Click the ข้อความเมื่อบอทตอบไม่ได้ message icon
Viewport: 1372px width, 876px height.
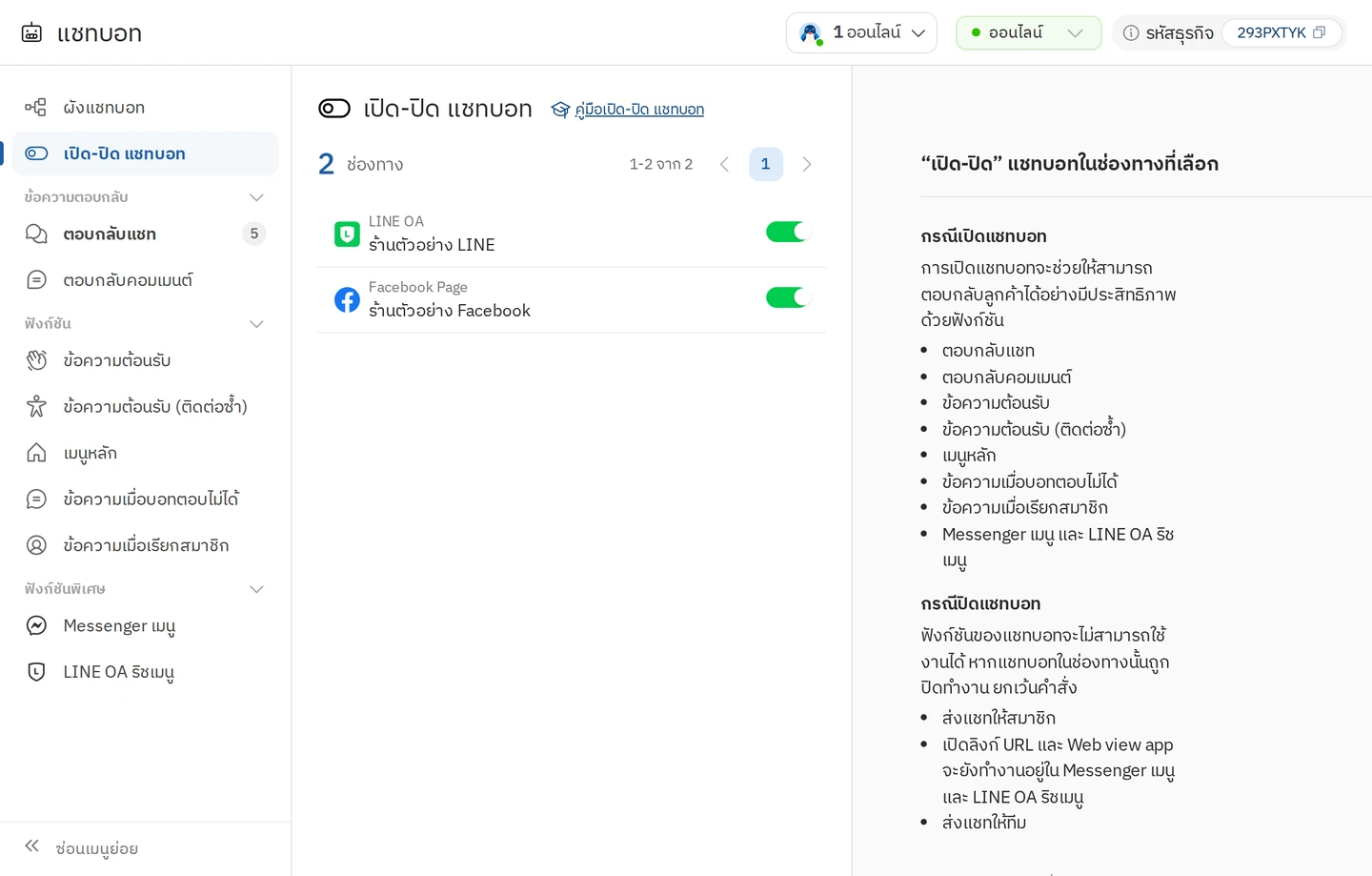click(36, 499)
